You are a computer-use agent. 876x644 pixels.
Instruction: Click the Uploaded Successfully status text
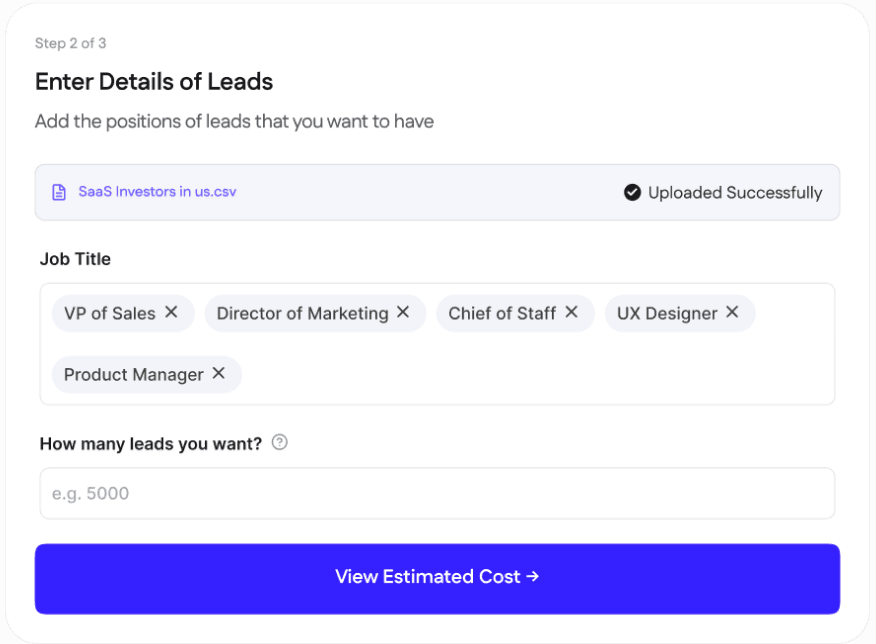click(735, 193)
